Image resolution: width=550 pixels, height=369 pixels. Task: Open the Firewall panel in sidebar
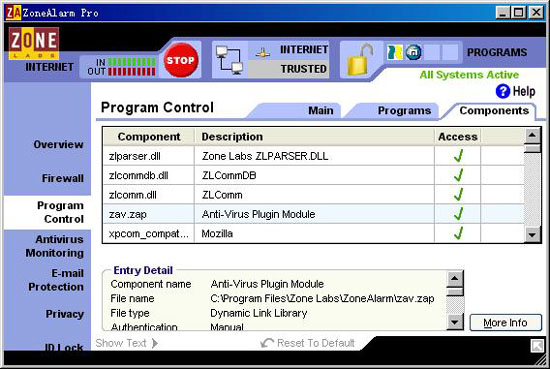click(x=63, y=178)
